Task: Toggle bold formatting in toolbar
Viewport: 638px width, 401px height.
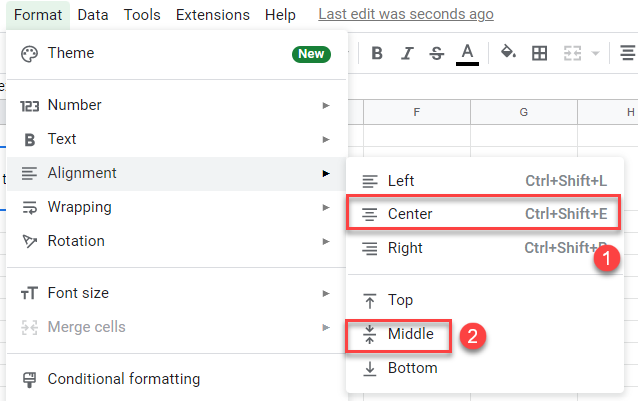Action: 377,53
